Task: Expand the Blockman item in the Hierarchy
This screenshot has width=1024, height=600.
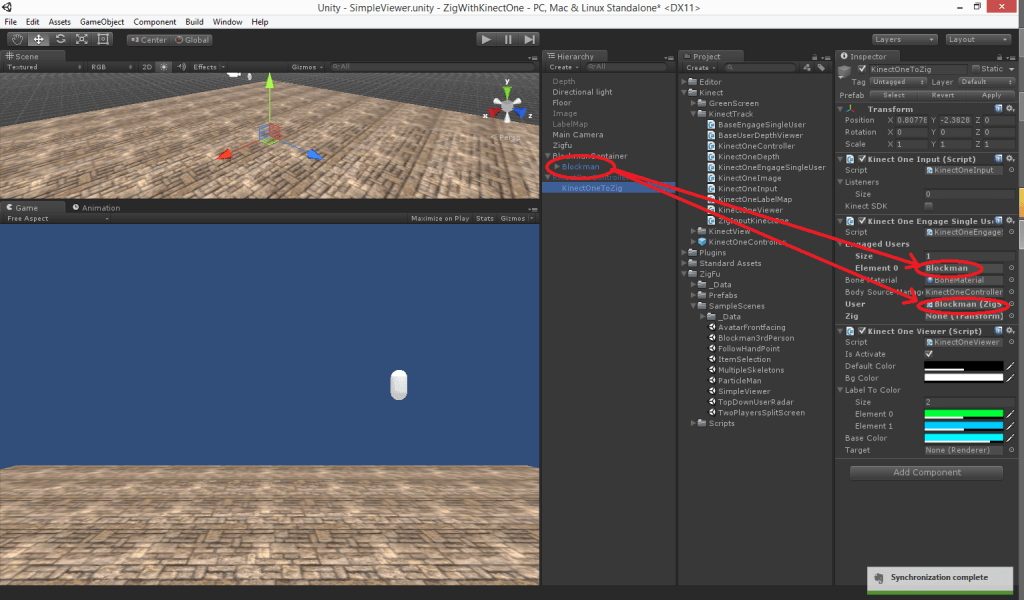Action: point(557,167)
